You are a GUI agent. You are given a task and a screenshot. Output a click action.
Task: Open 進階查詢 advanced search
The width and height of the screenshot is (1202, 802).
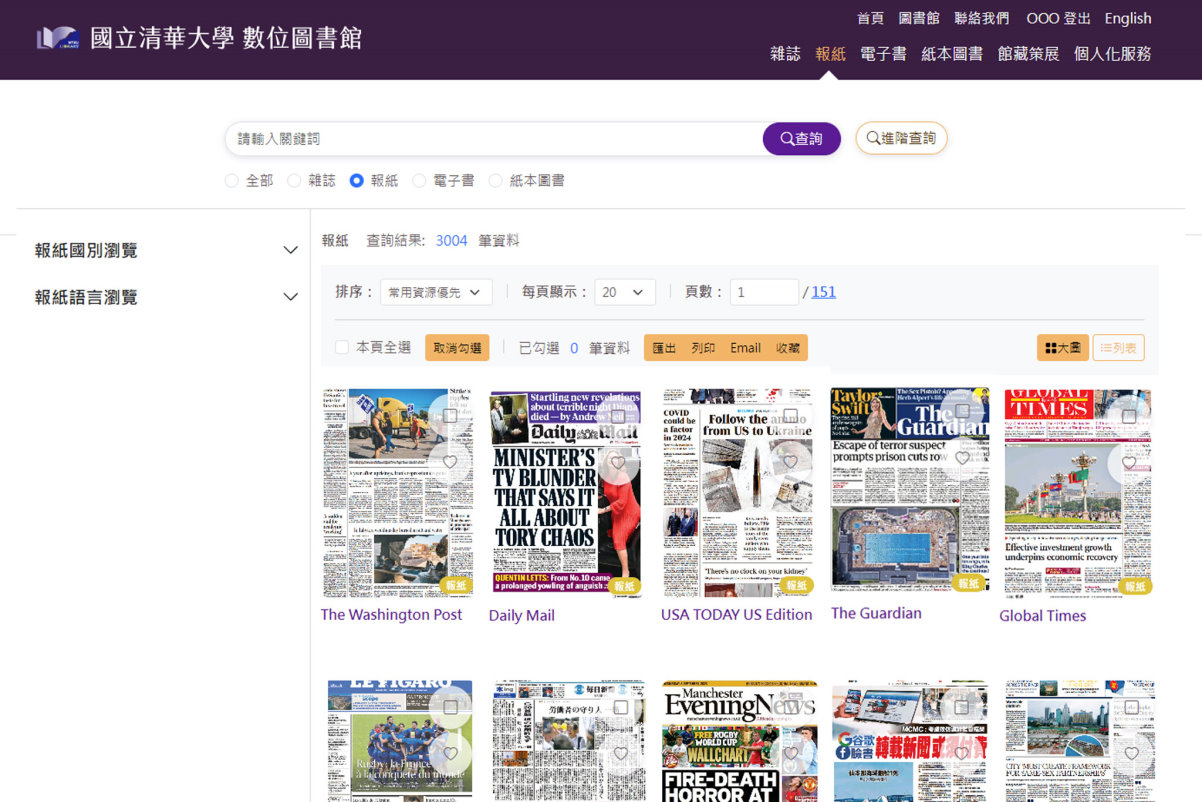pyautogui.click(x=901, y=138)
